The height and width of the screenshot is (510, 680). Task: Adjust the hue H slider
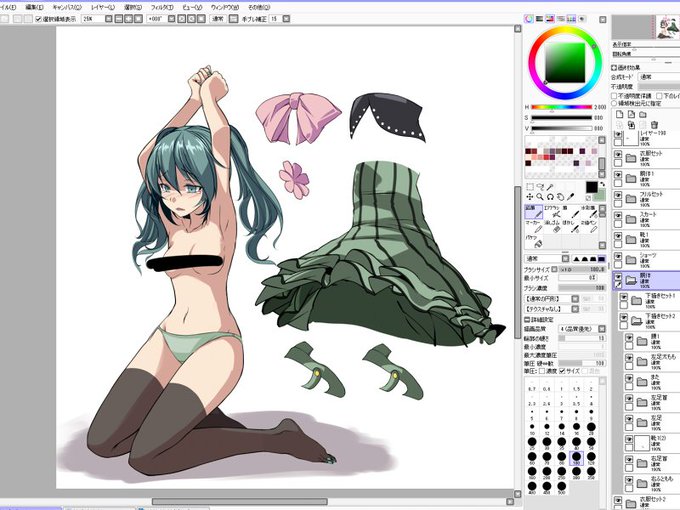point(562,107)
